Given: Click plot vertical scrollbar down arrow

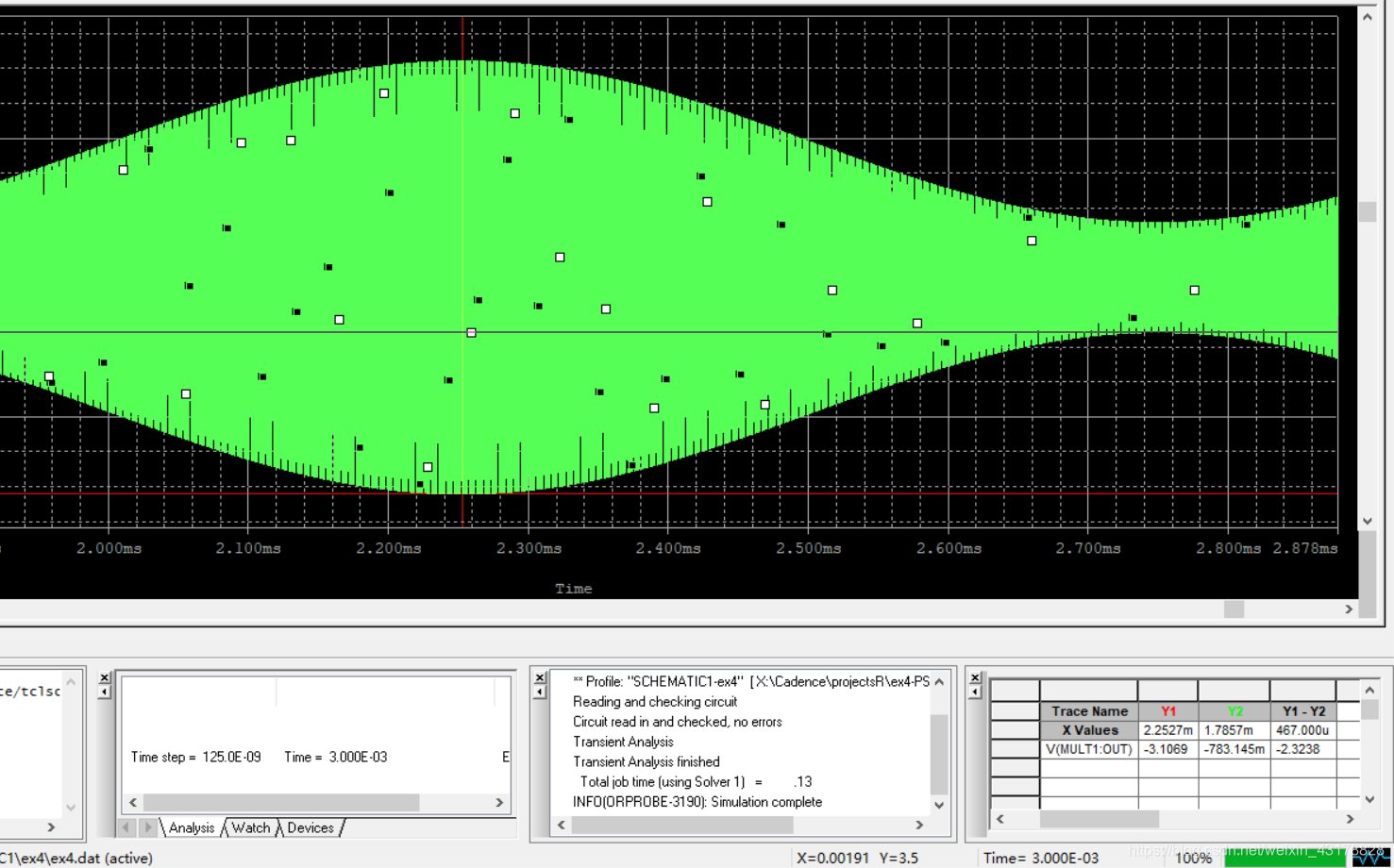Looking at the screenshot, I should coord(1367,521).
